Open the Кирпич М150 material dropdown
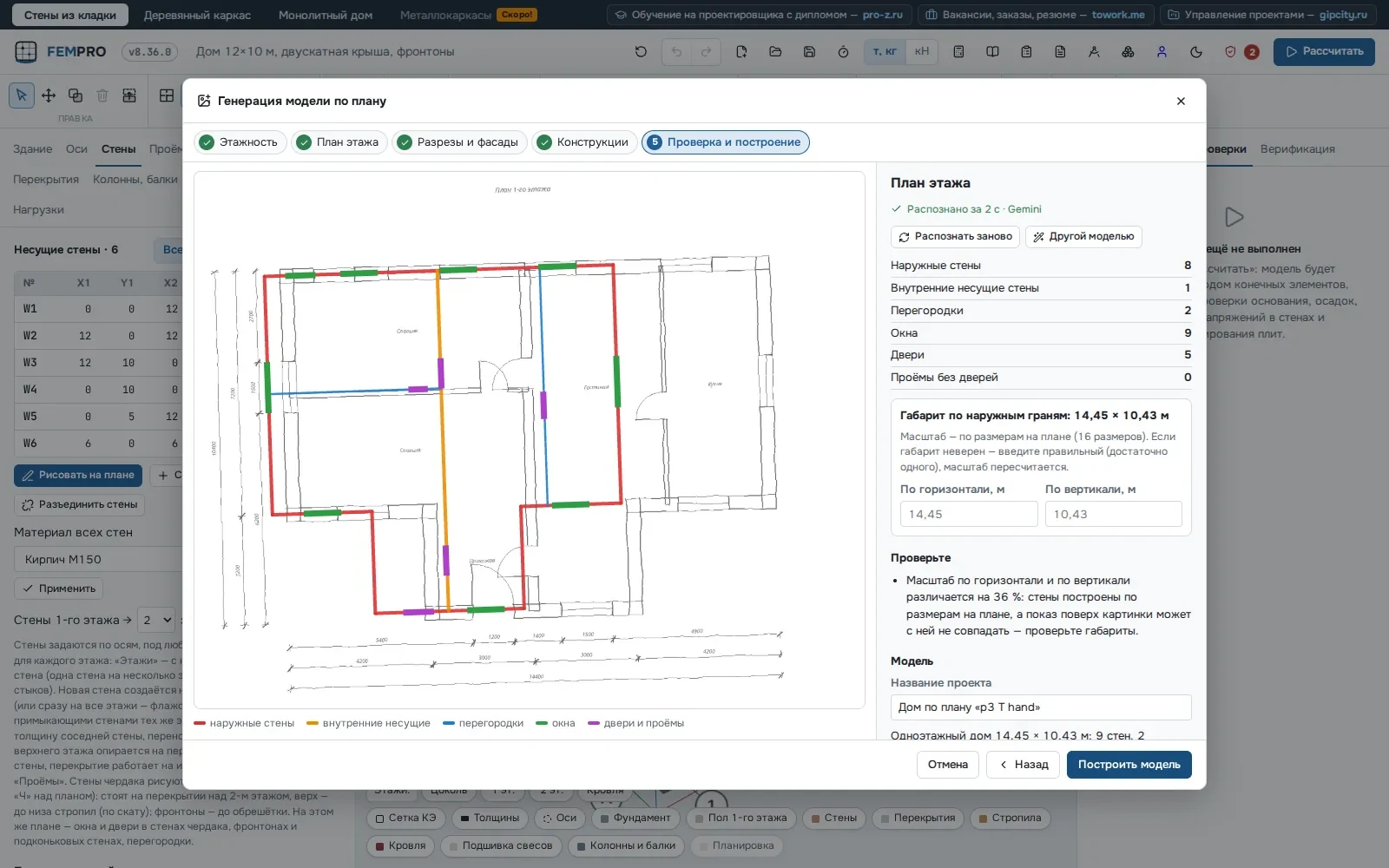 pyautogui.click(x=97, y=559)
